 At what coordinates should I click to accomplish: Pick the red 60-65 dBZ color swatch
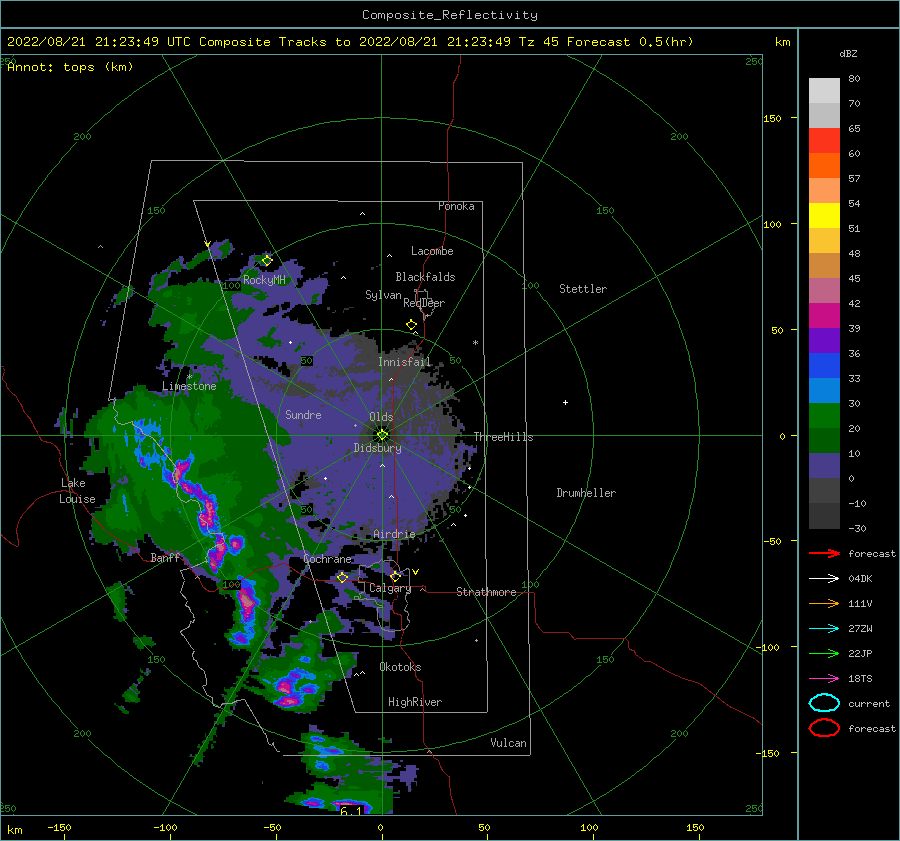coord(824,141)
